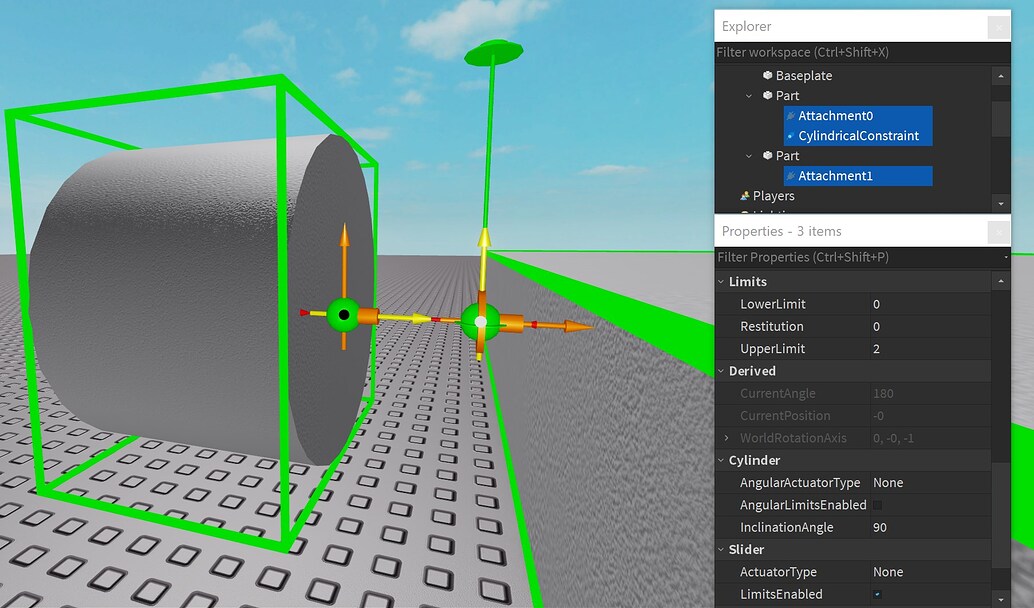Edit the Restitution value field
The image size is (1034, 608).
930,326
